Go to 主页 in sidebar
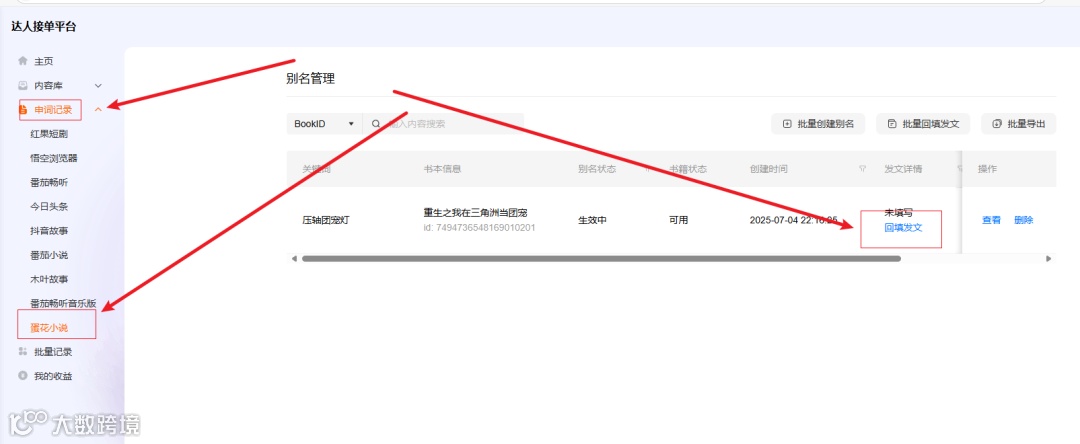This screenshot has width=1080, height=444. click(43, 61)
